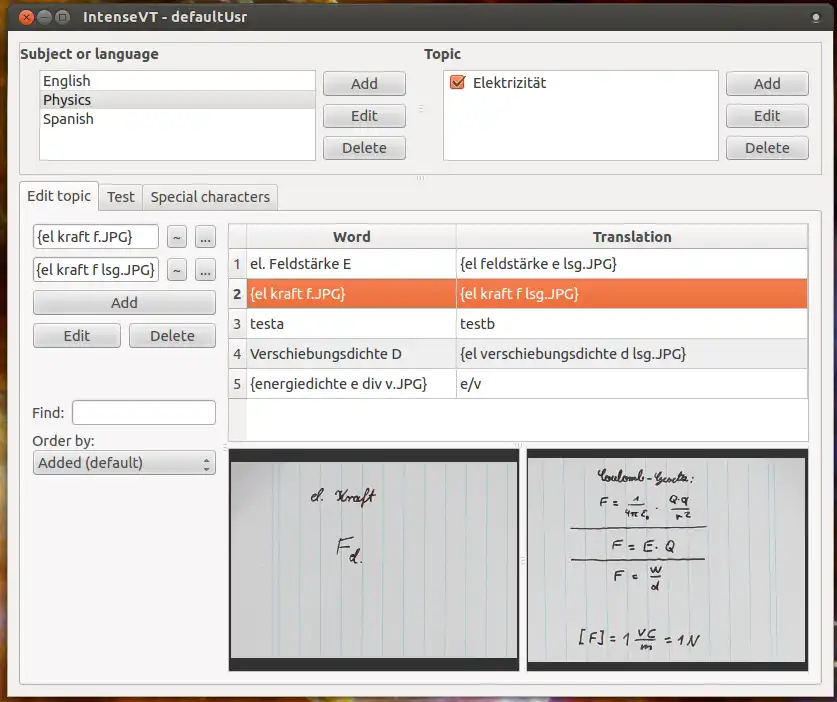The height and width of the screenshot is (702, 837).
Task: Click the wide Add button for word entry
Action: pyautogui.click(x=124, y=303)
